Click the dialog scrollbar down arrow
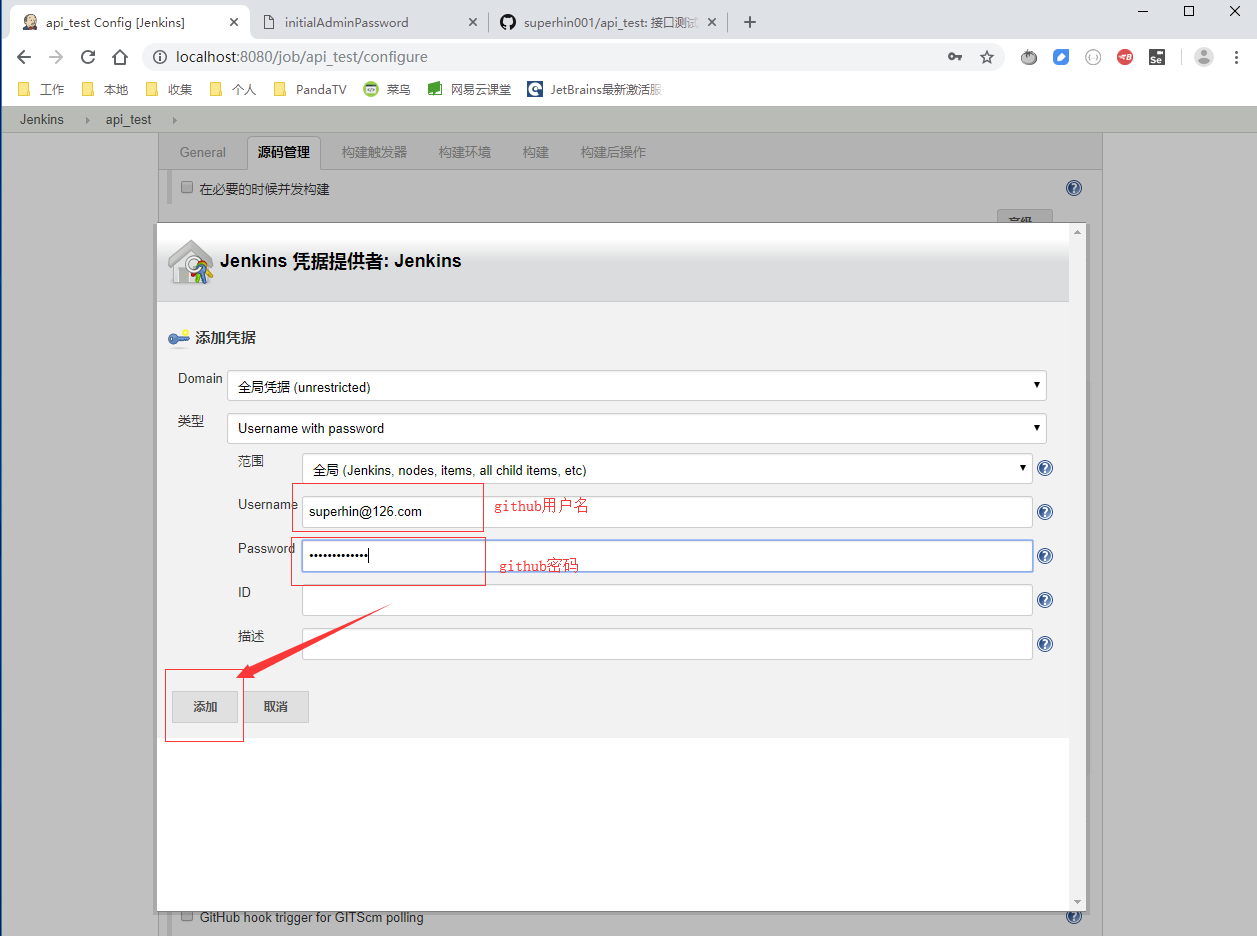This screenshot has width=1257, height=936. click(x=1077, y=902)
